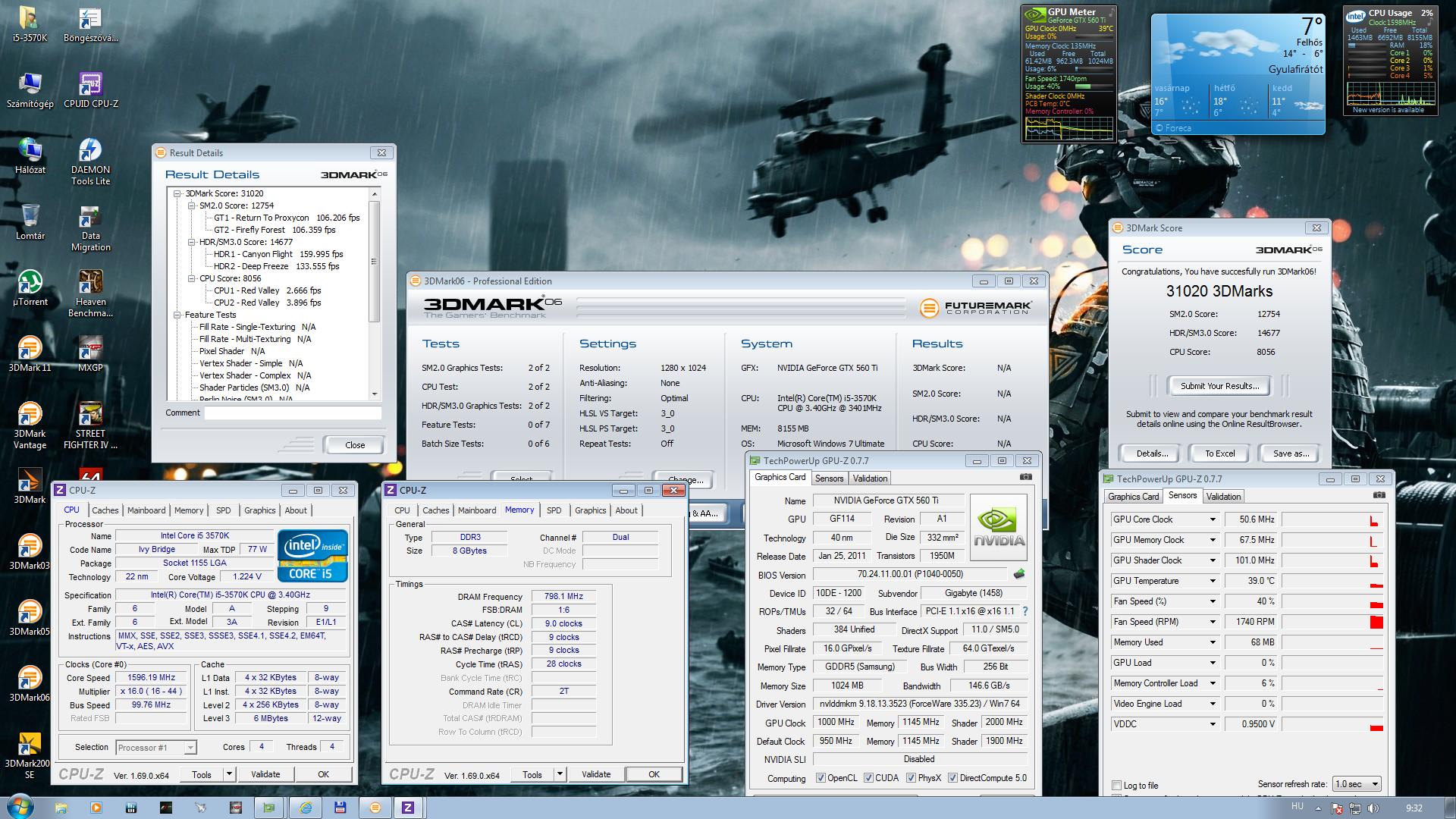Launch the 3DMark Vantage desktop shortcut

click(30, 425)
